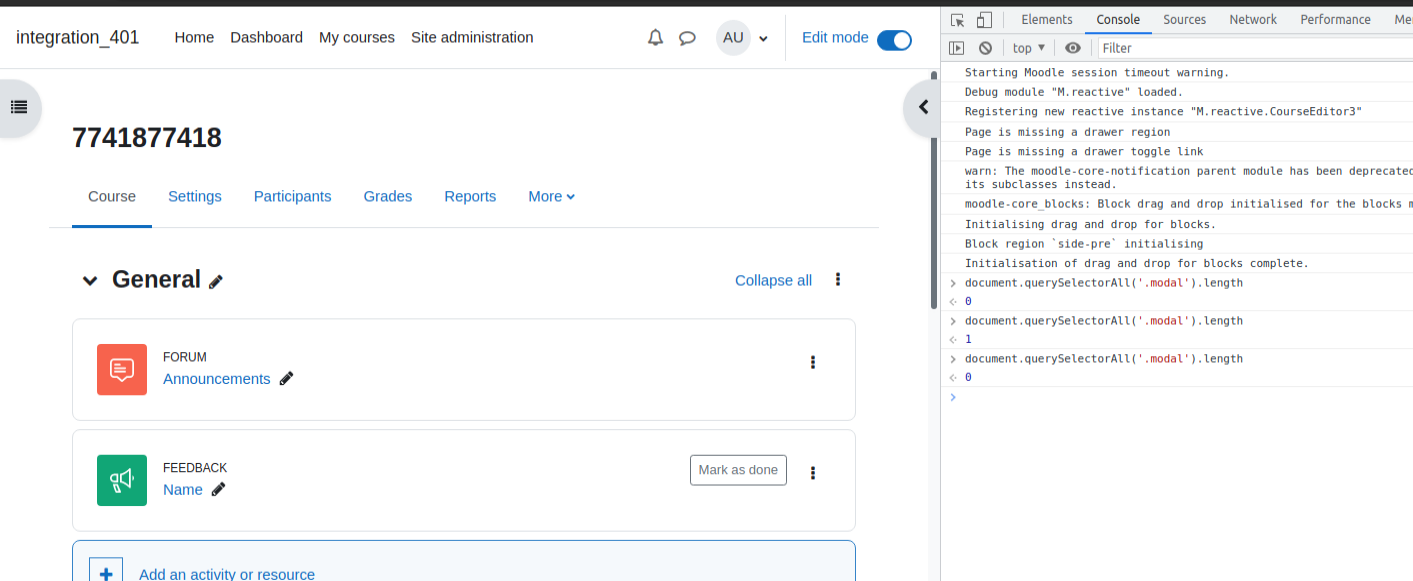1413x581 pixels.
Task: Click Collapse all link
Action: coord(773,280)
